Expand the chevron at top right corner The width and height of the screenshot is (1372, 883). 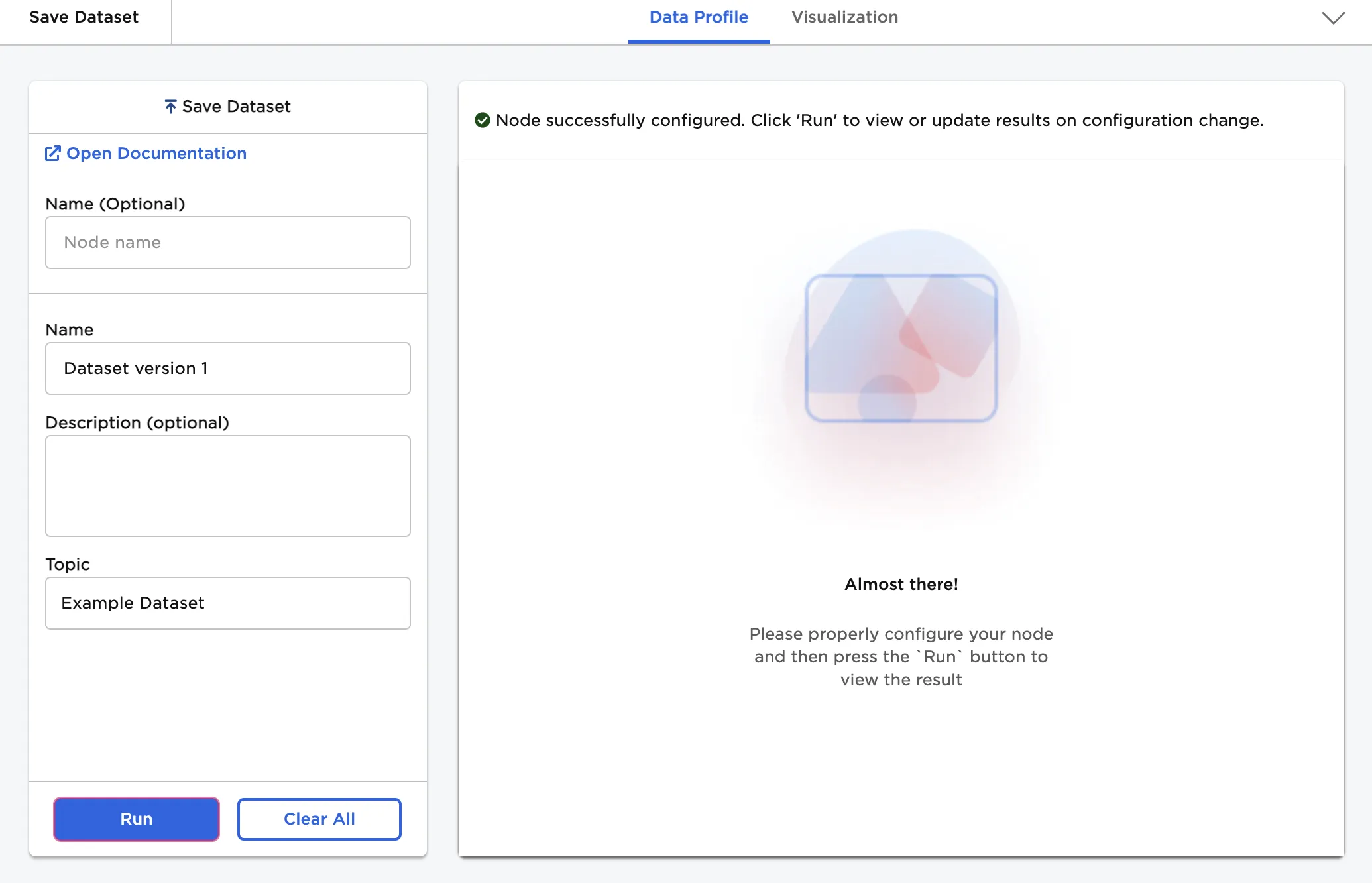(1333, 18)
